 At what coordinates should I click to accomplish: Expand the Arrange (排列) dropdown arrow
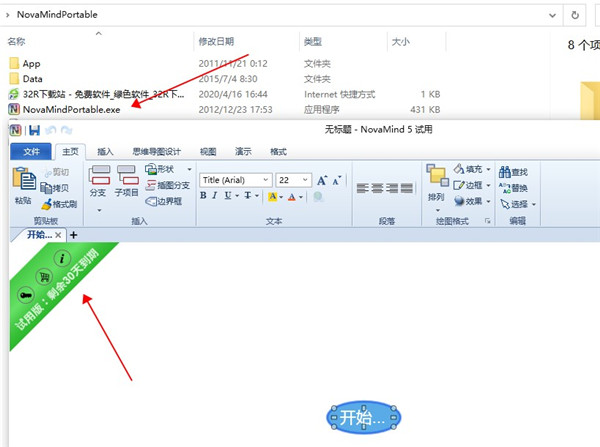tap(438, 210)
